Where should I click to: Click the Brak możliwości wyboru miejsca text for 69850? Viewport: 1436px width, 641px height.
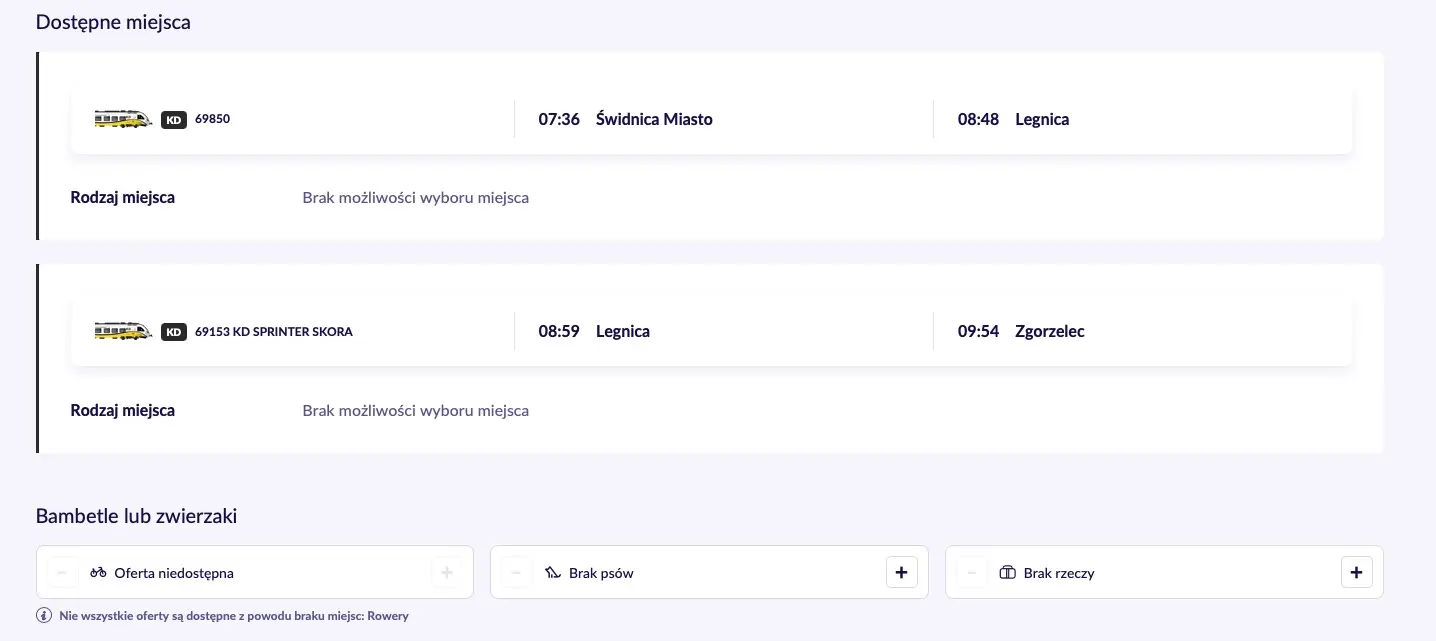tap(416, 198)
